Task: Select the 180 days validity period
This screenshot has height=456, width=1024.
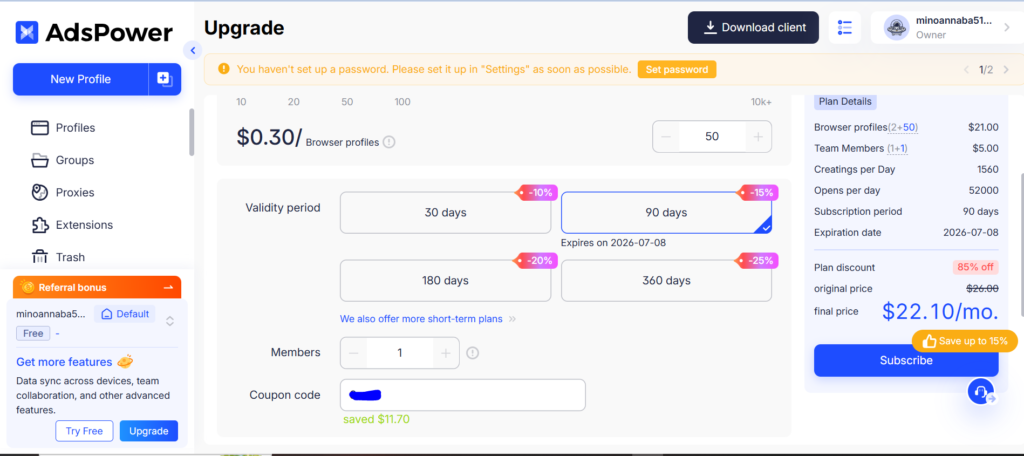Action: [445, 280]
